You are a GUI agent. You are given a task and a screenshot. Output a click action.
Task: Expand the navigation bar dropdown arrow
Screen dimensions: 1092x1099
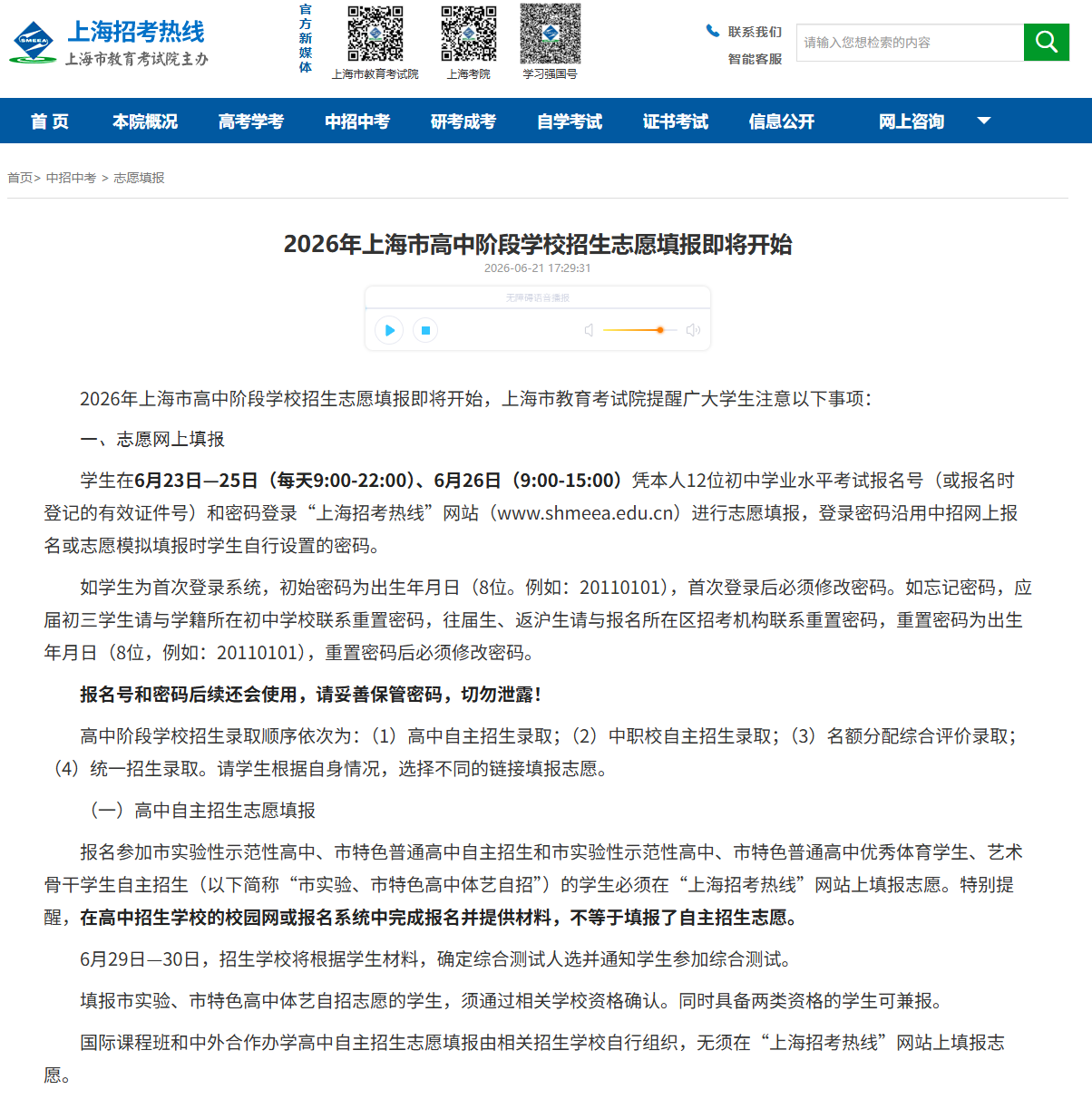(984, 121)
